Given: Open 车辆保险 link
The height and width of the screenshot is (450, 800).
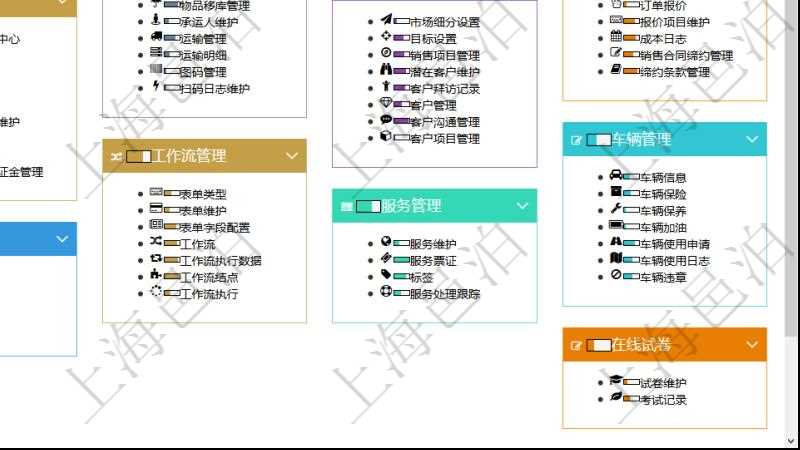Looking at the screenshot, I should pos(663,194).
